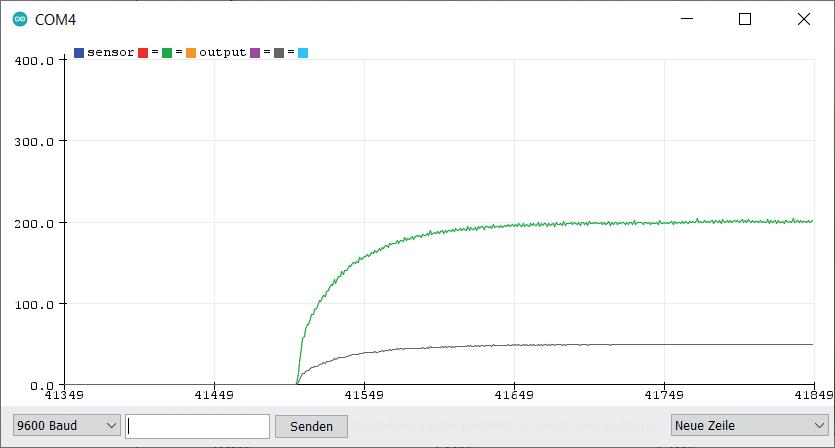Maximize the COM4 plotter window

point(745,19)
